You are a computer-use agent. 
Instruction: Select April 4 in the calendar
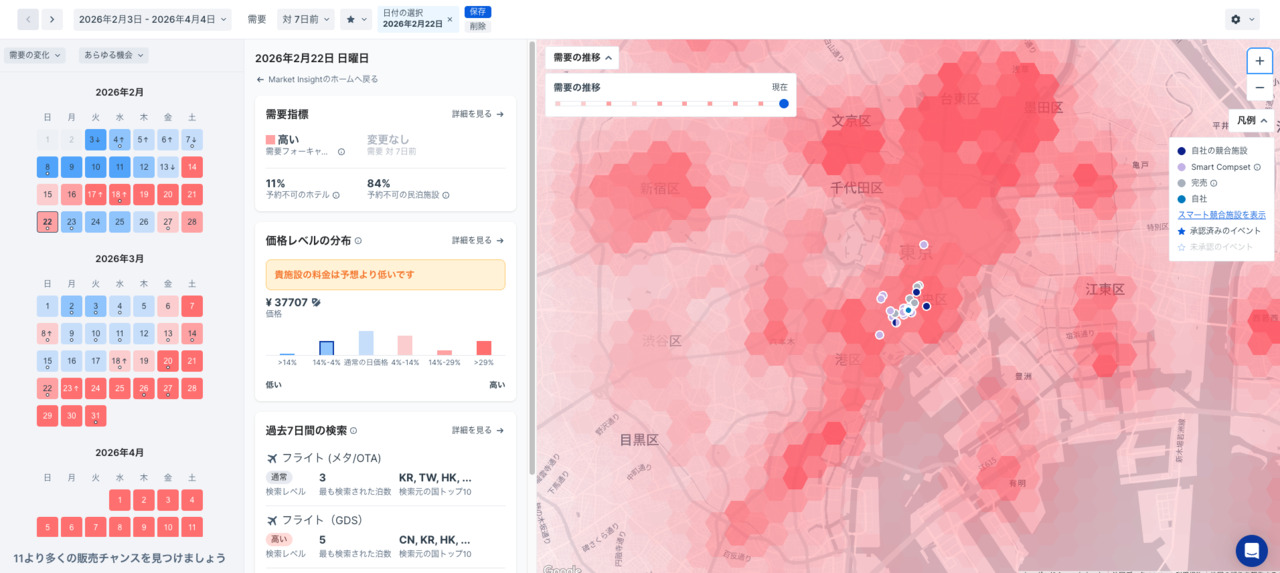coord(192,500)
